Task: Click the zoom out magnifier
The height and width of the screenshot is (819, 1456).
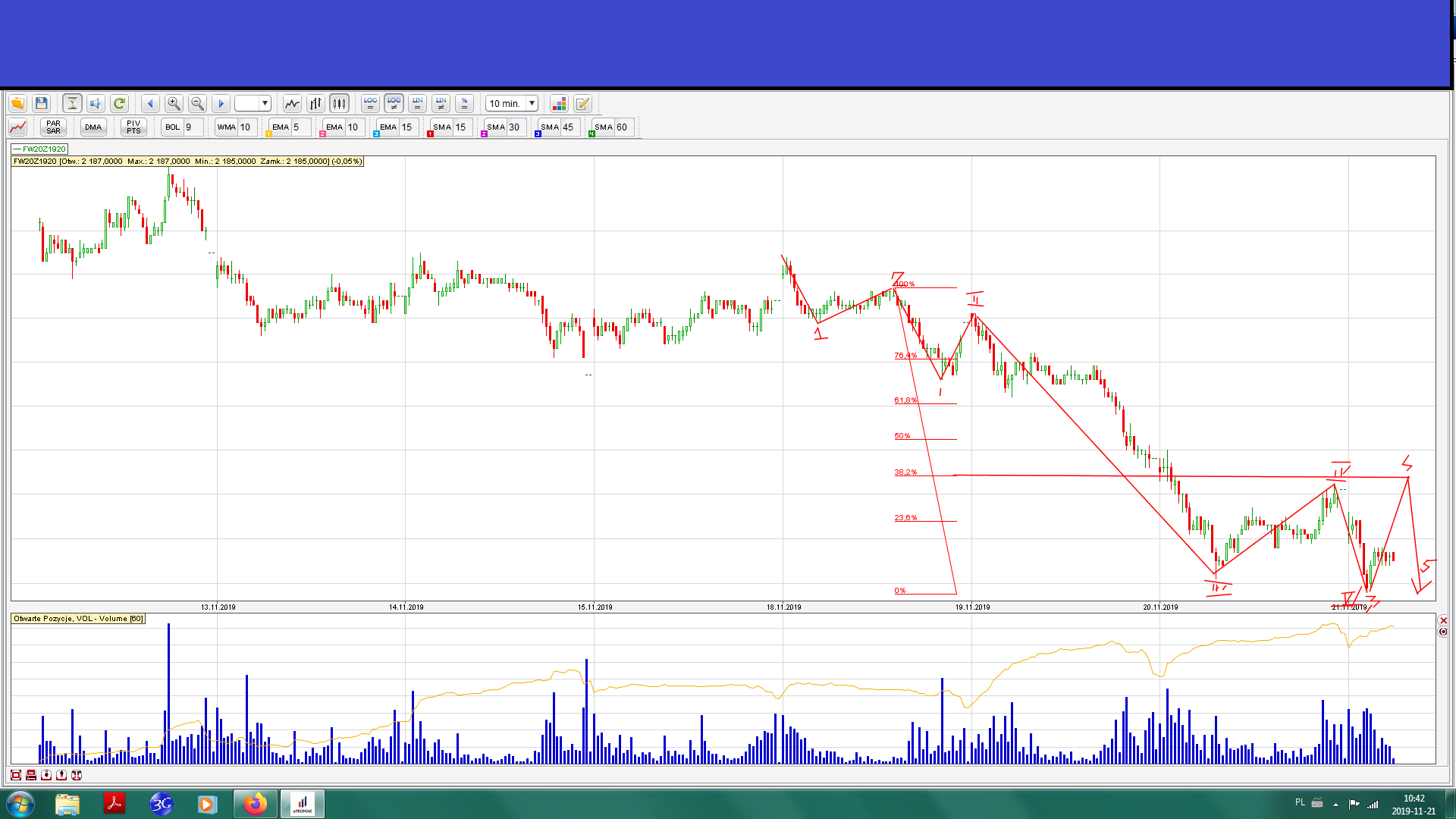Action: pos(197,103)
